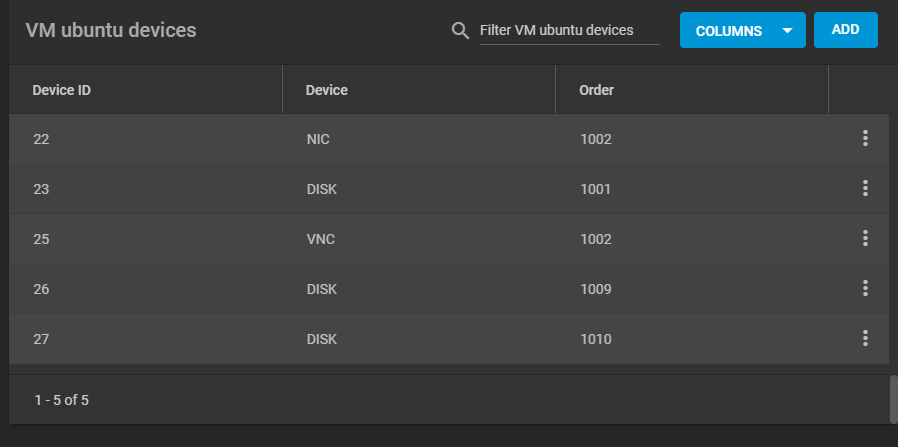
Task: Click the vertical scrollbar thumb
Action: [893, 399]
